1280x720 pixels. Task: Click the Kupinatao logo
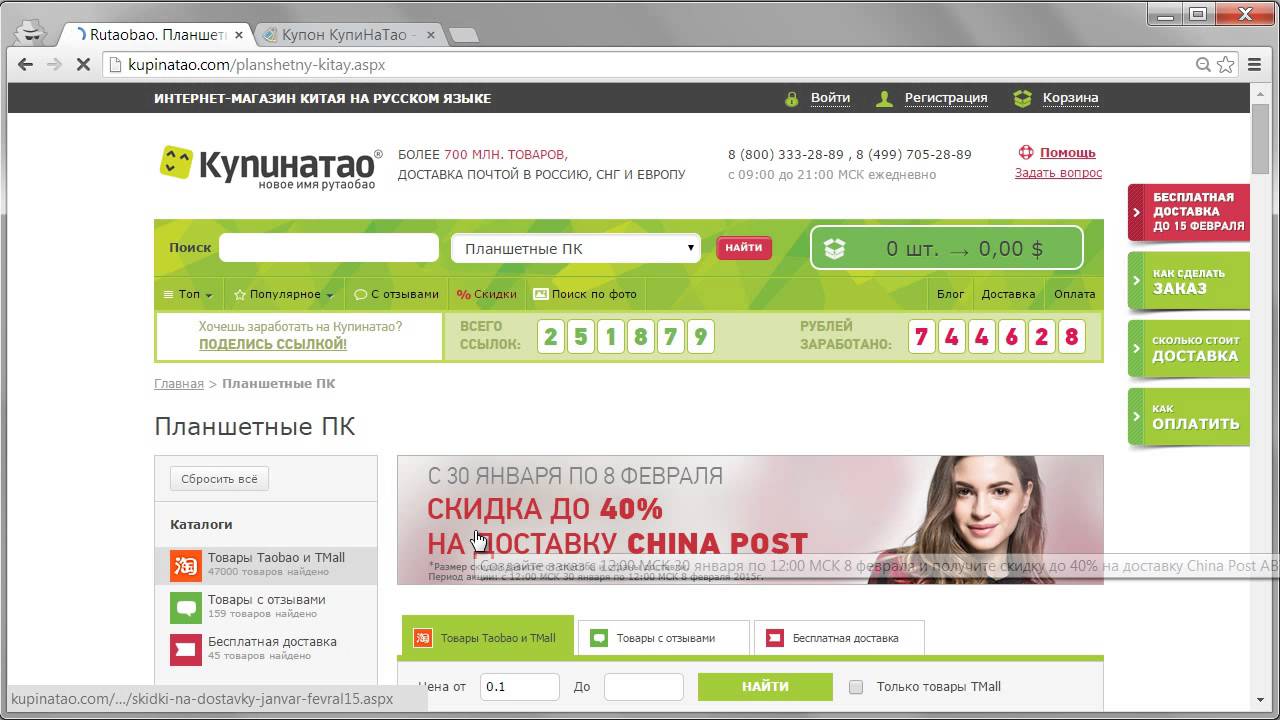(x=271, y=167)
